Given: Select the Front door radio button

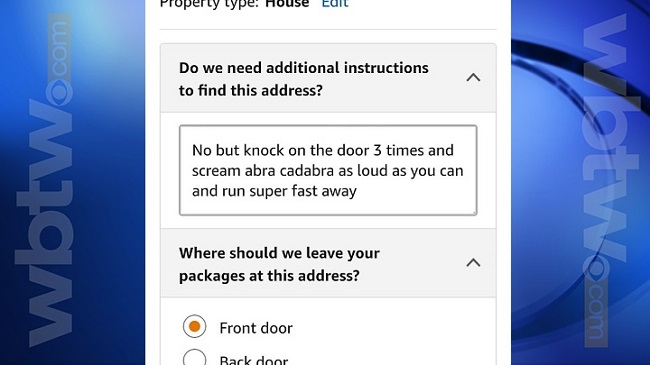Looking at the screenshot, I should pos(194,326).
